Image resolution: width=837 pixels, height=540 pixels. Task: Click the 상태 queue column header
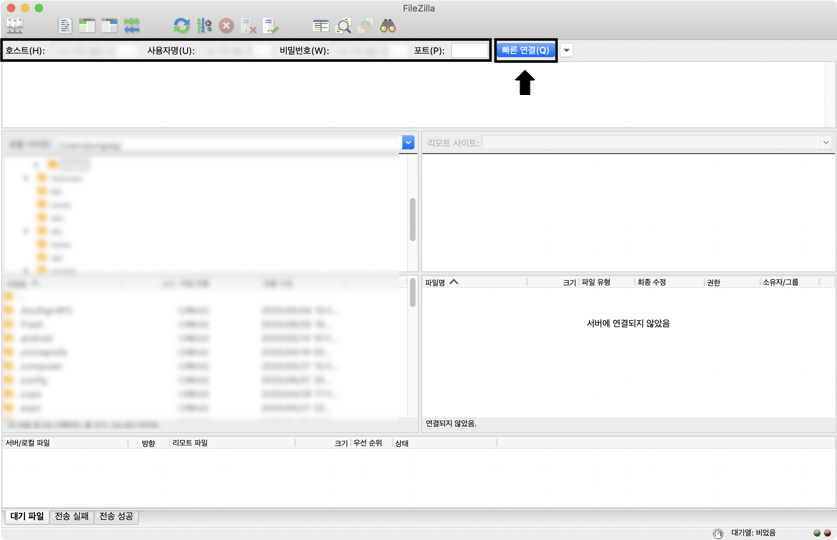coord(445,443)
